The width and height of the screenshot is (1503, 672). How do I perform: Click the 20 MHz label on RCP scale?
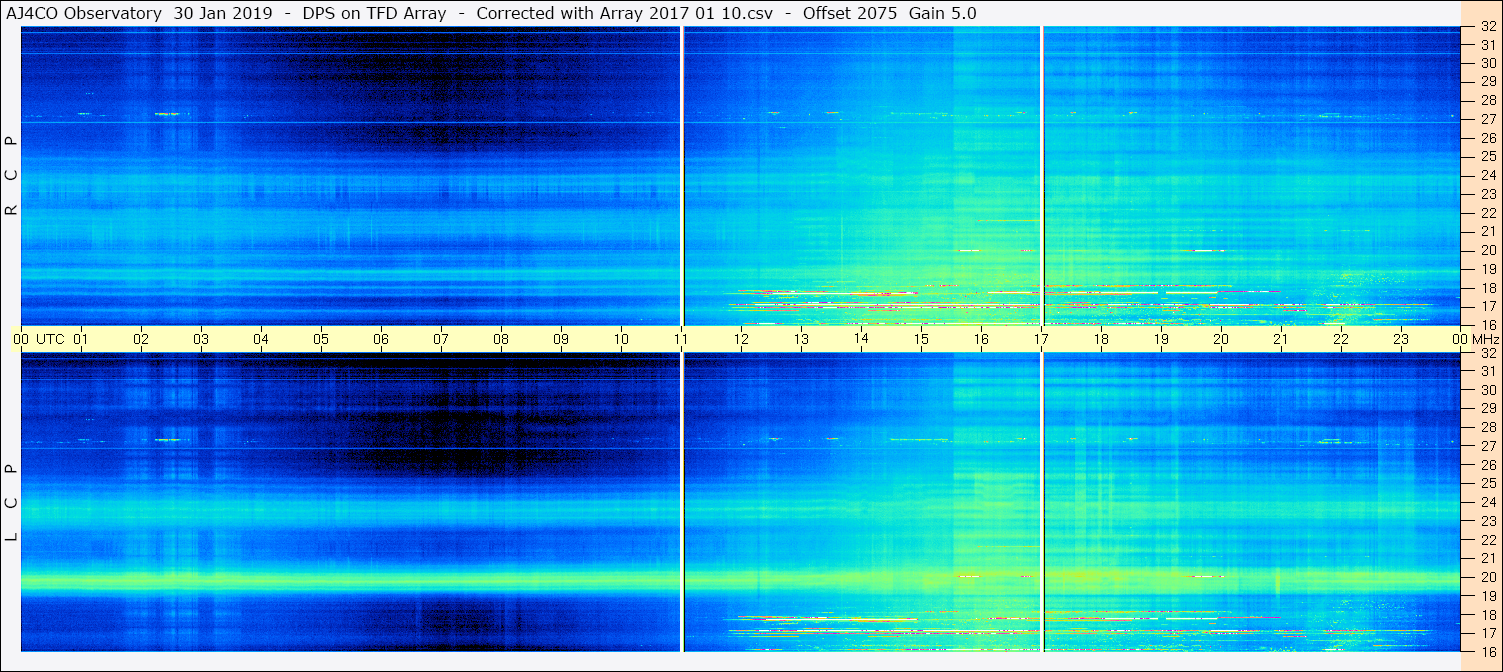click(1488, 250)
